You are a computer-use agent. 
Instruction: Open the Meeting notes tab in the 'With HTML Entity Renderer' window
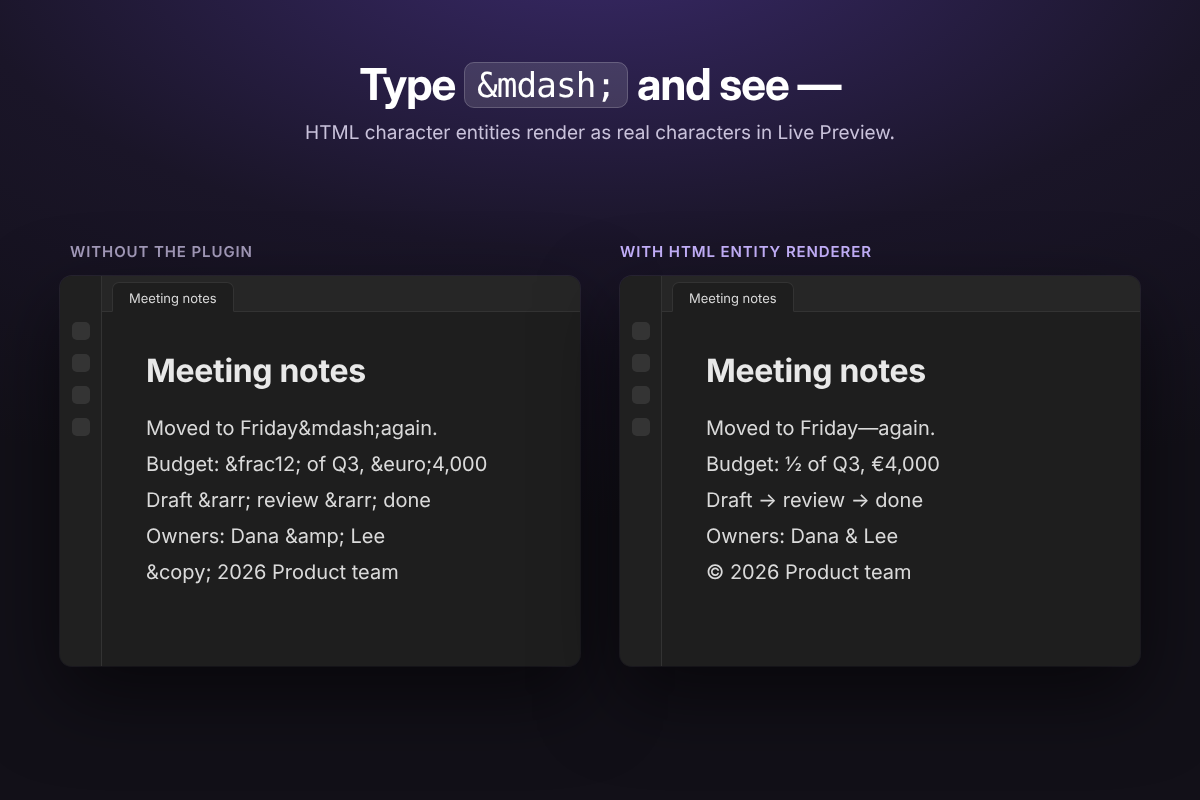point(732,298)
